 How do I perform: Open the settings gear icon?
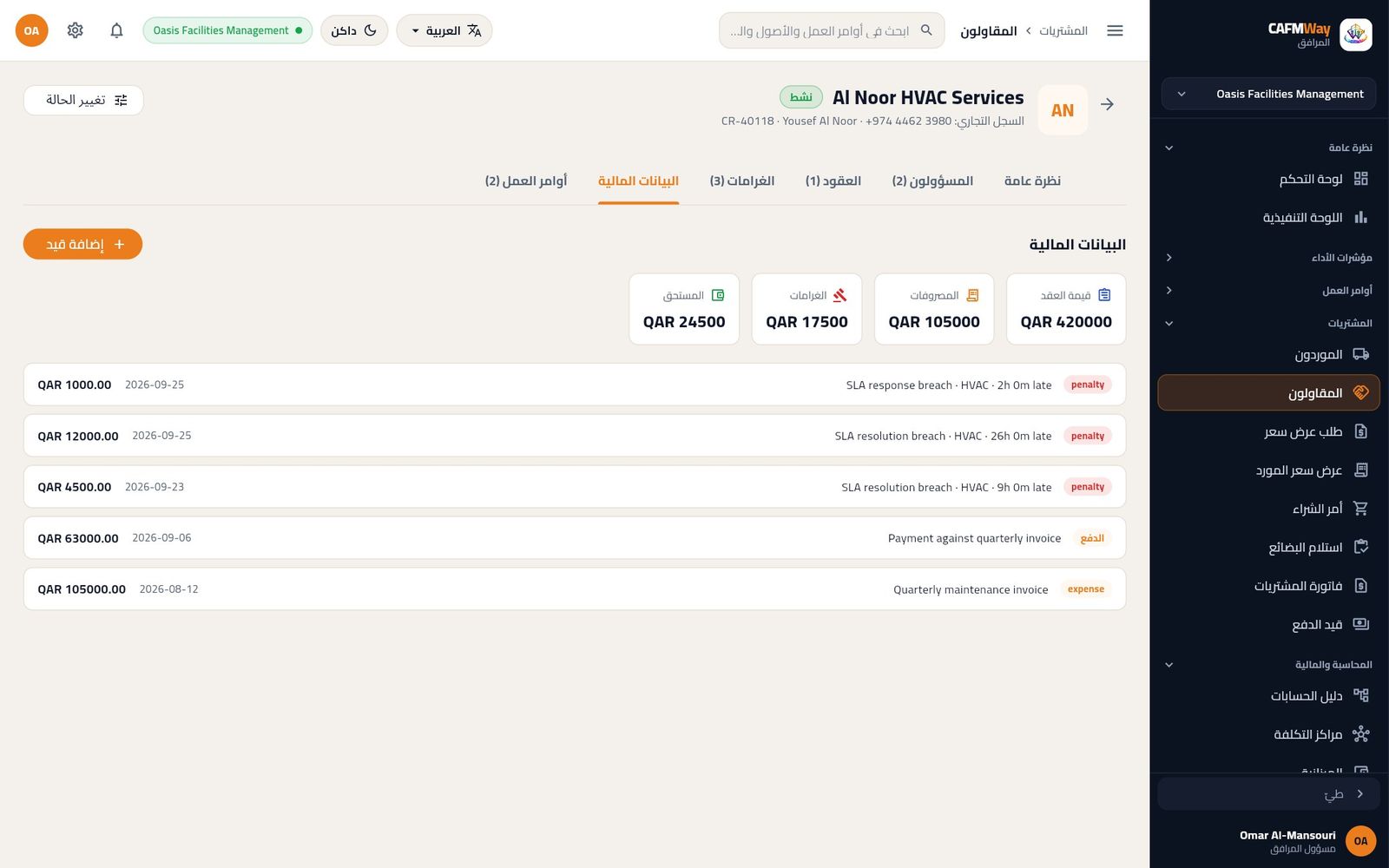(x=76, y=30)
